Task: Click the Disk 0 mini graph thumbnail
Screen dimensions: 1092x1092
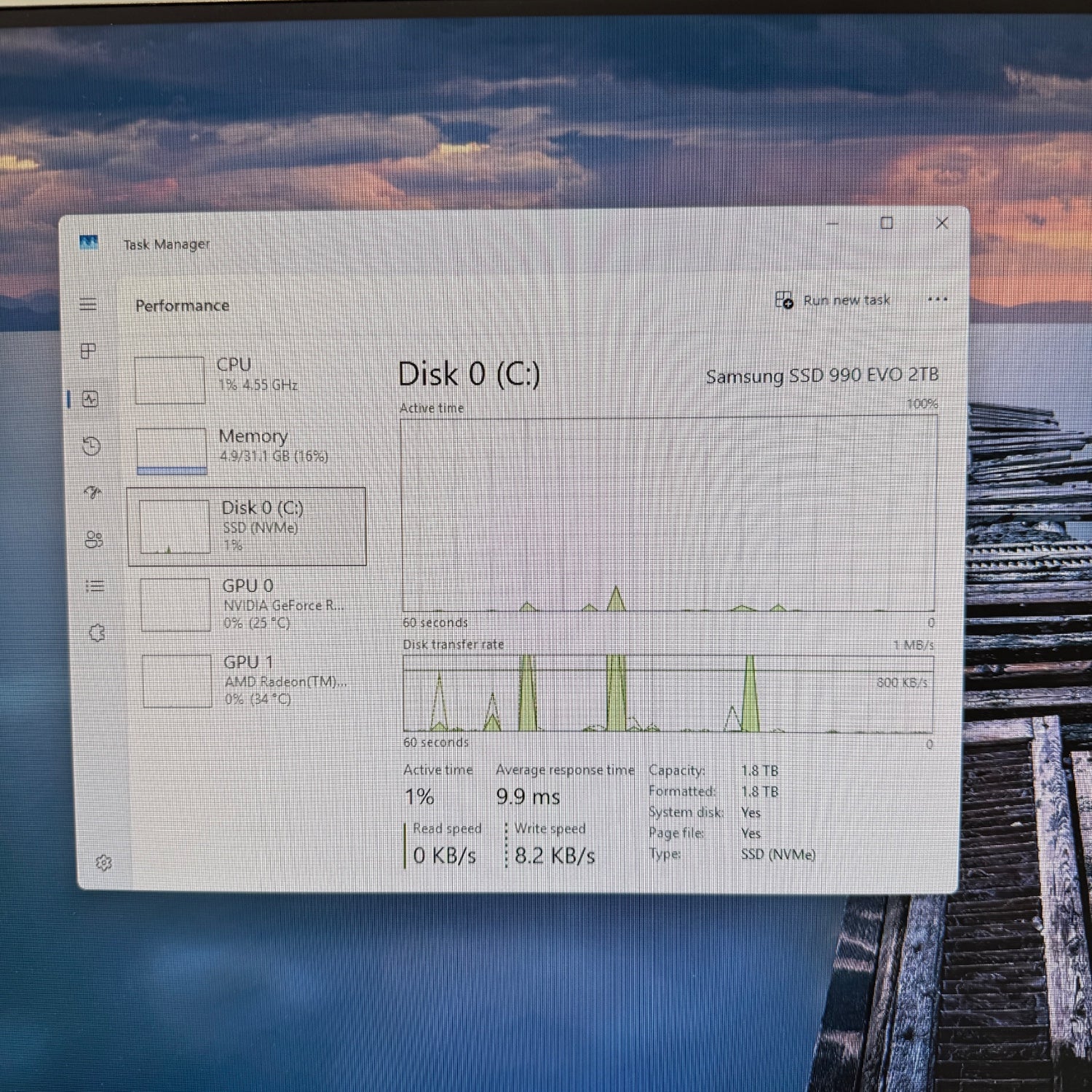Action: pos(175,526)
